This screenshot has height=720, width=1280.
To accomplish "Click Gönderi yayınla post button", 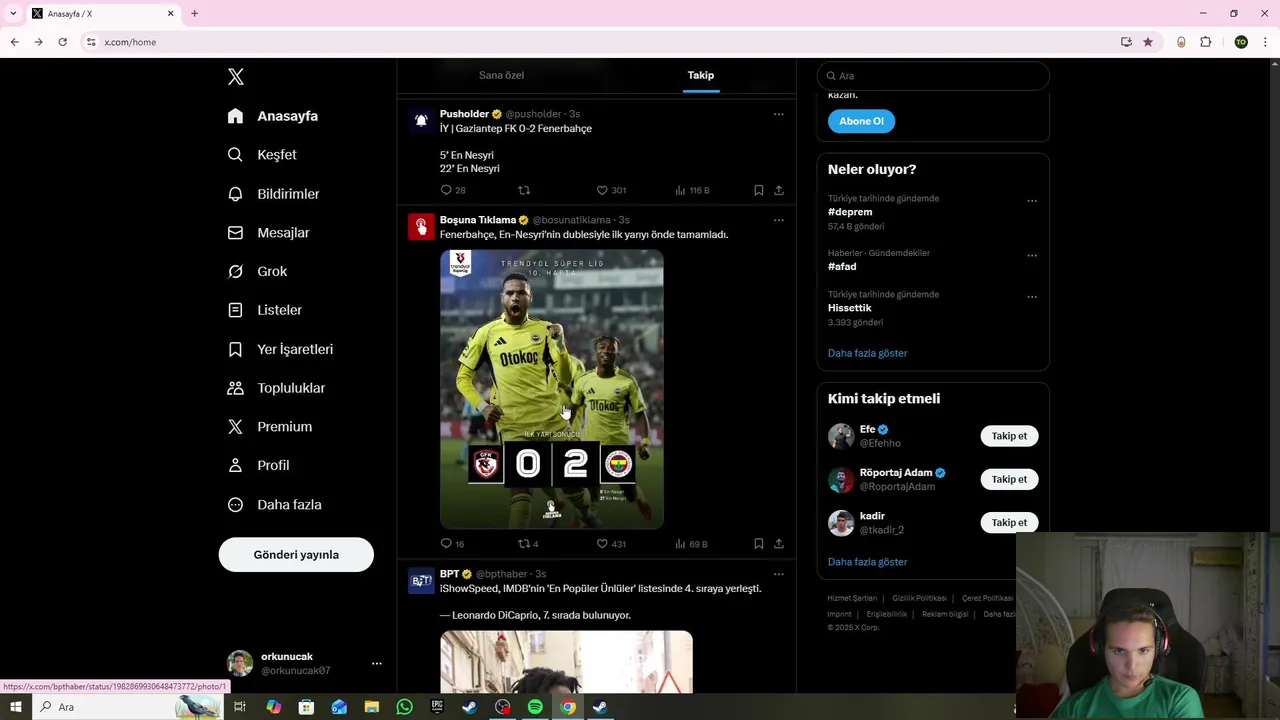I will click(296, 555).
